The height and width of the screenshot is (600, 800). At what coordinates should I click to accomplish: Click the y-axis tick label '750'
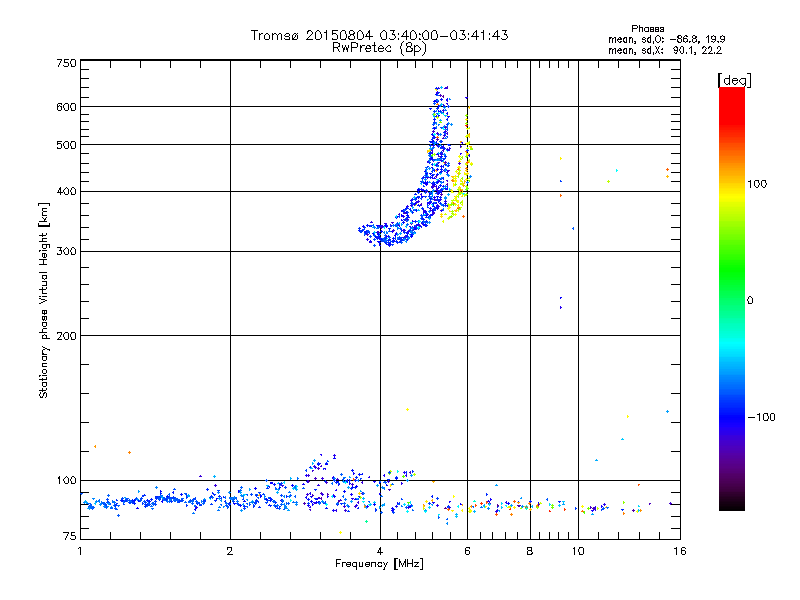tap(66, 63)
